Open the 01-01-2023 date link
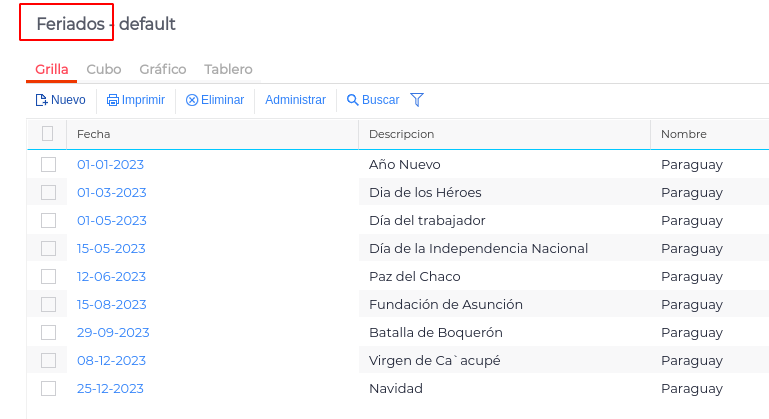Image resolution: width=769 pixels, height=419 pixels. click(111, 164)
